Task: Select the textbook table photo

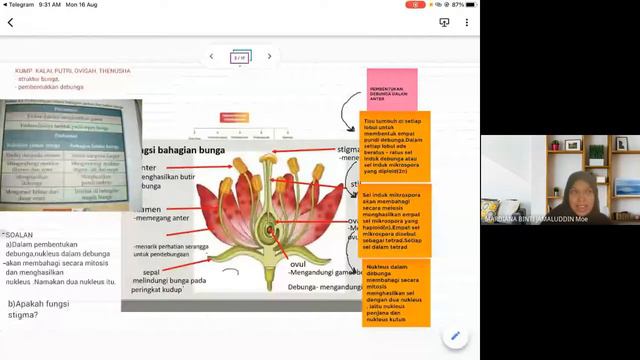Action: [x=71, y=155]
